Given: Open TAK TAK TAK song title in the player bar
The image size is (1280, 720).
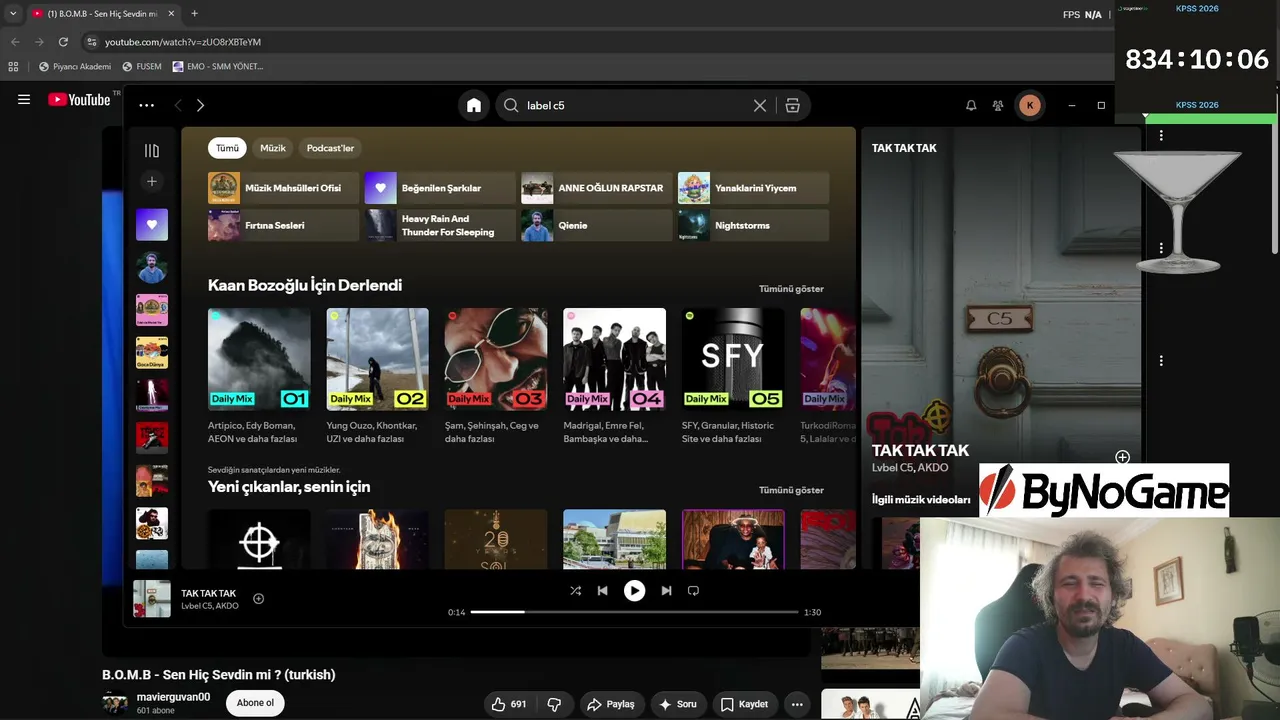Looking at the screenshot, I should [x=209, y=593].
